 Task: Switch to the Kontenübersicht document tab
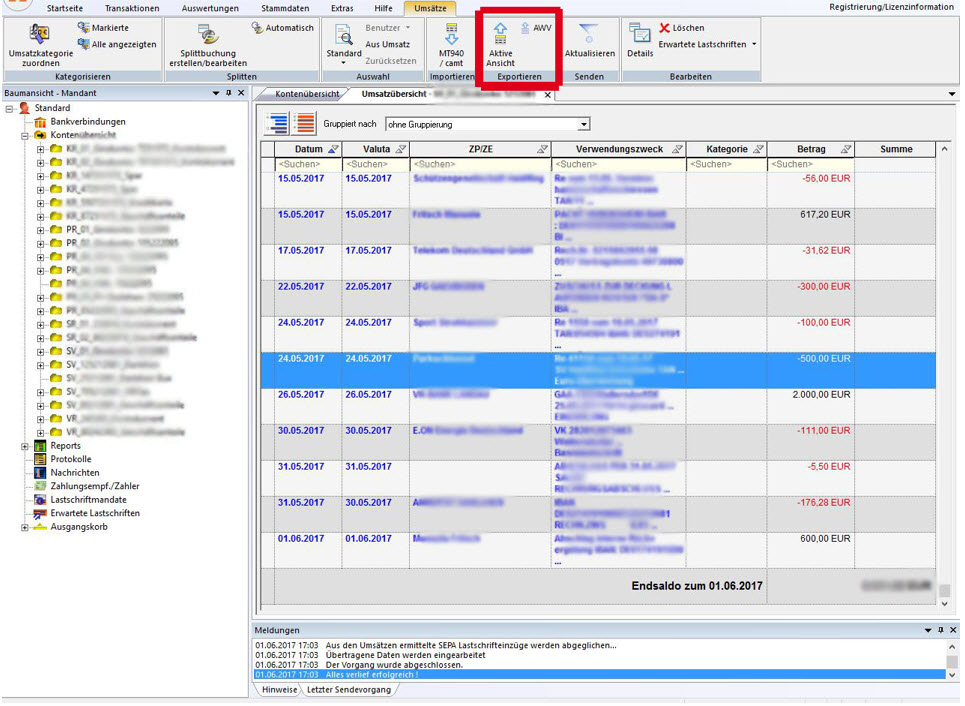[307, 94]
